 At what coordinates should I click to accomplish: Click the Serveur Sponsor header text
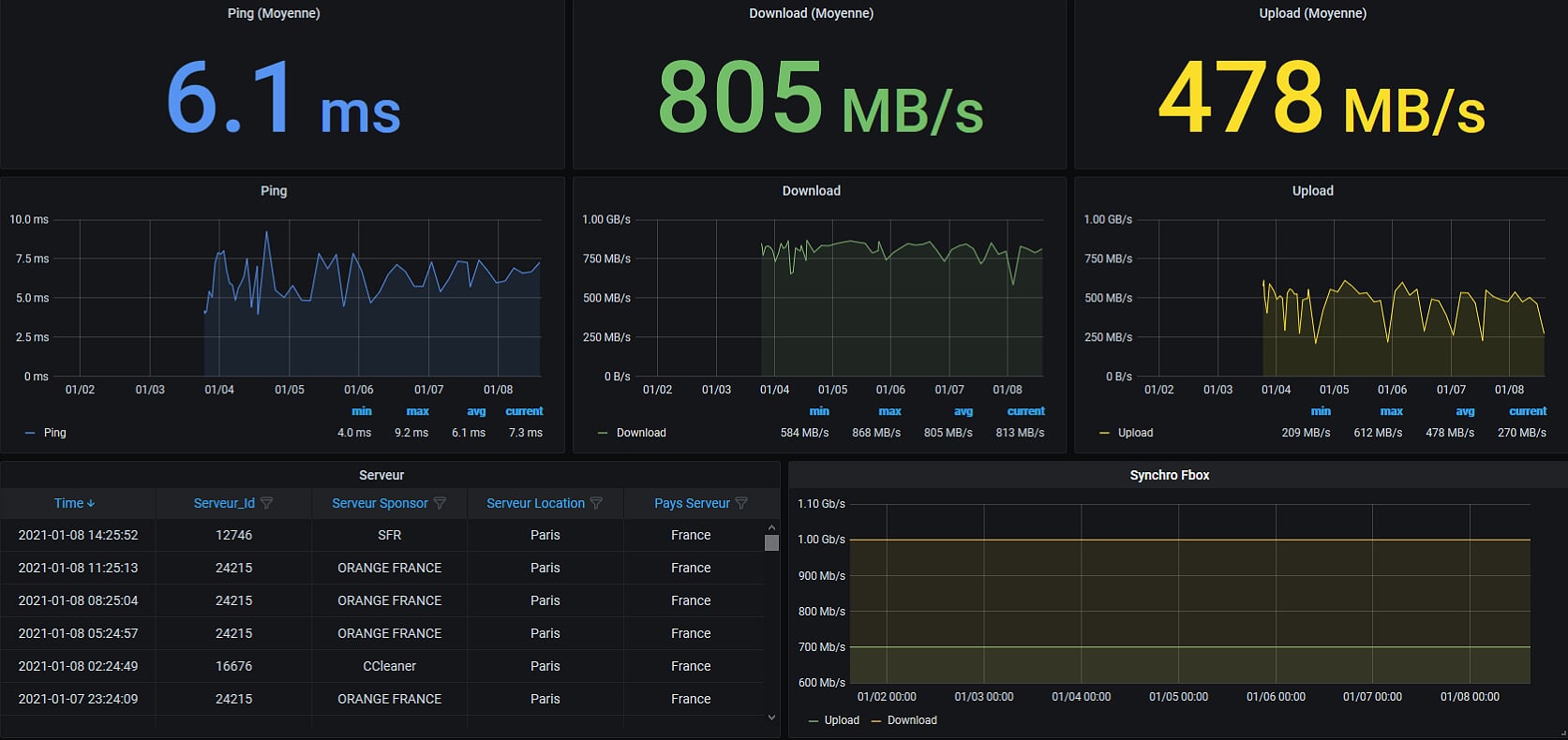tap(380, 504)
